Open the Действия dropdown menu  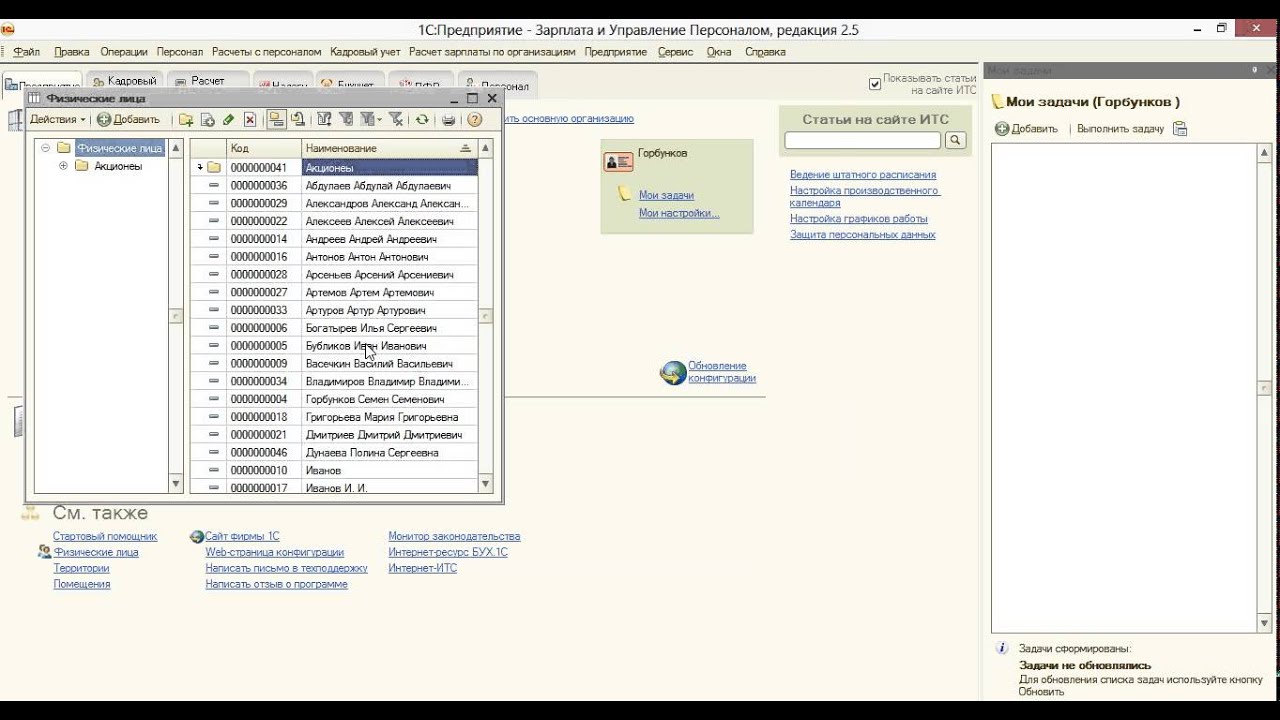[58, 120]
